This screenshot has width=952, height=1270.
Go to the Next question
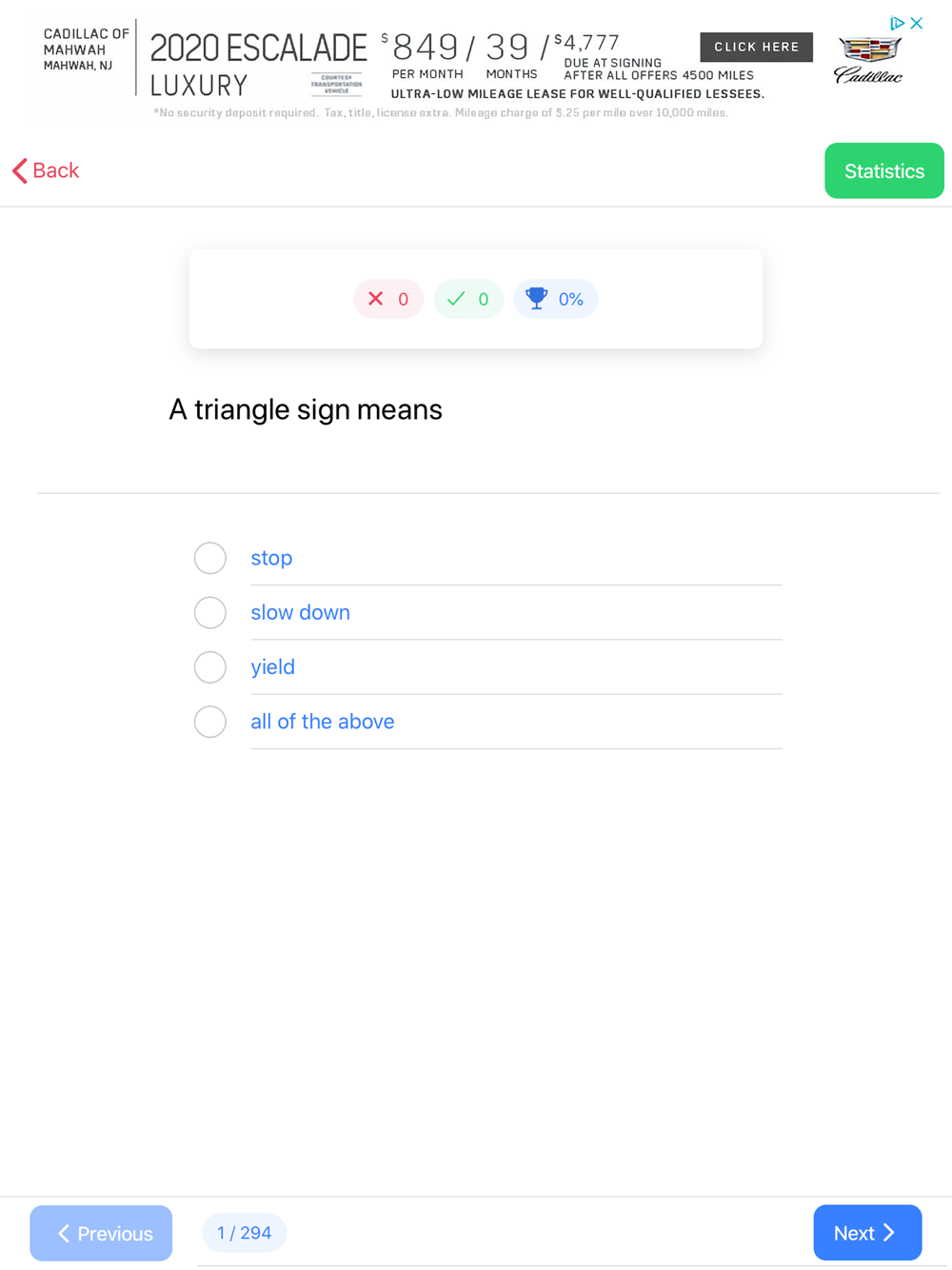[866, 1233]
